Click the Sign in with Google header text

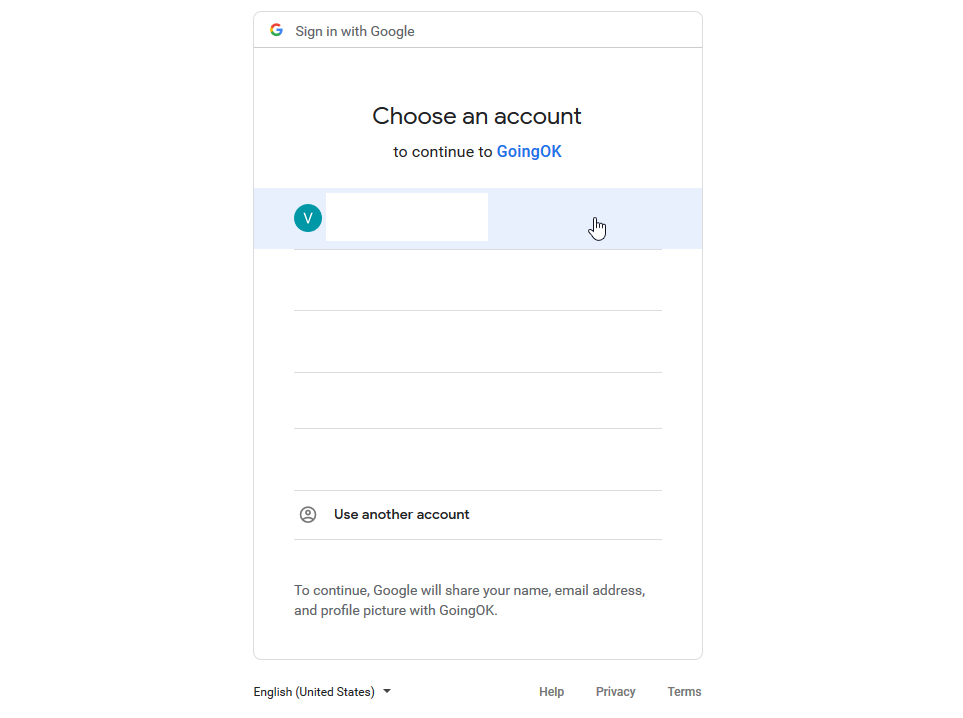355,31
